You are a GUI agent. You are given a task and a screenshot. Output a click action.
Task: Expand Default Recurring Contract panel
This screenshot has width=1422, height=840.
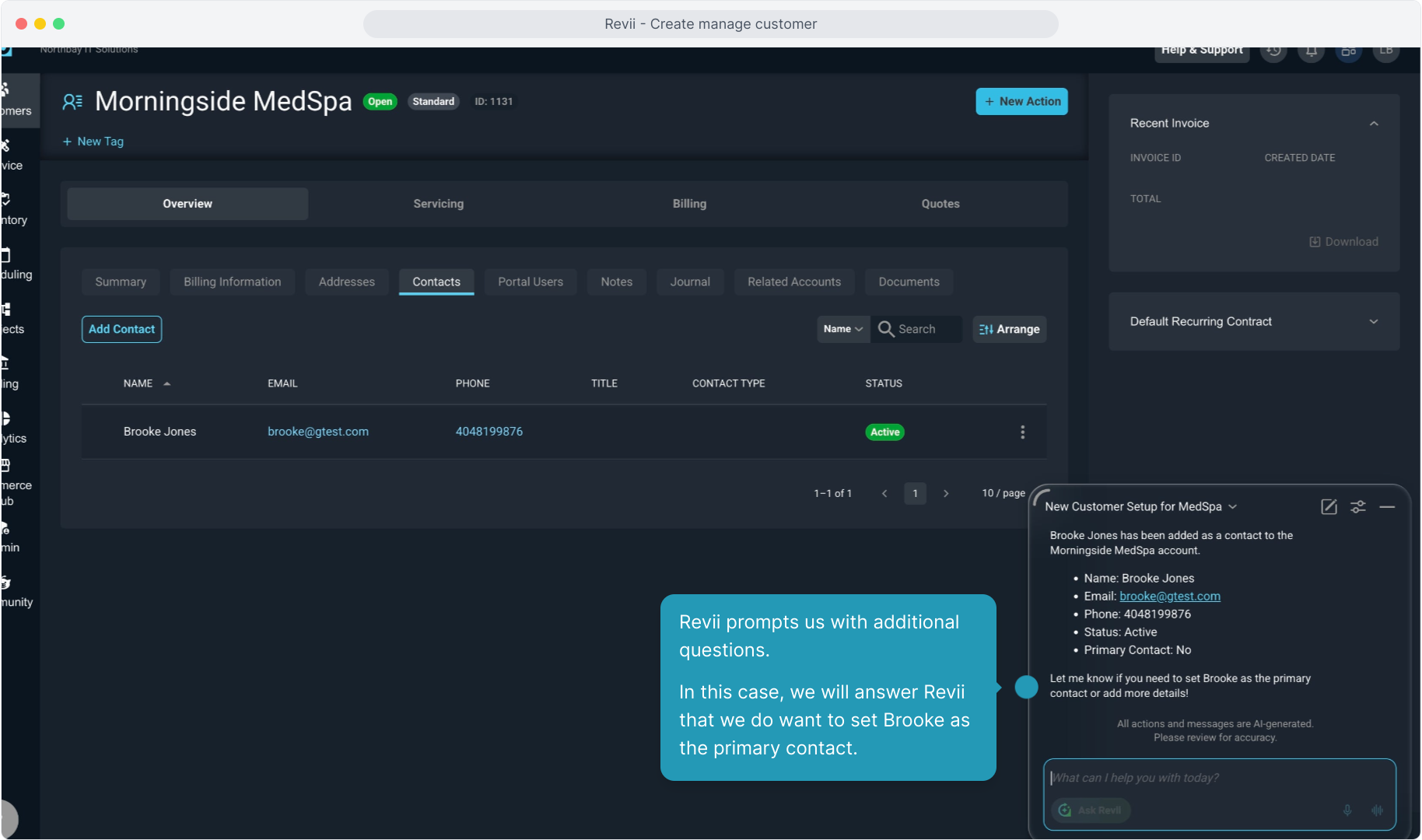coord(1374,322)
